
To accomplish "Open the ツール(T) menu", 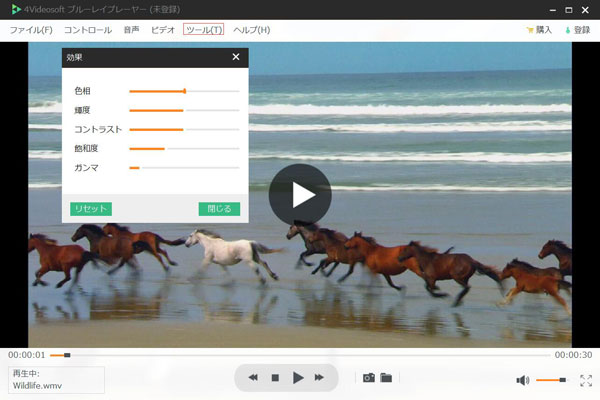I will 204,30.
